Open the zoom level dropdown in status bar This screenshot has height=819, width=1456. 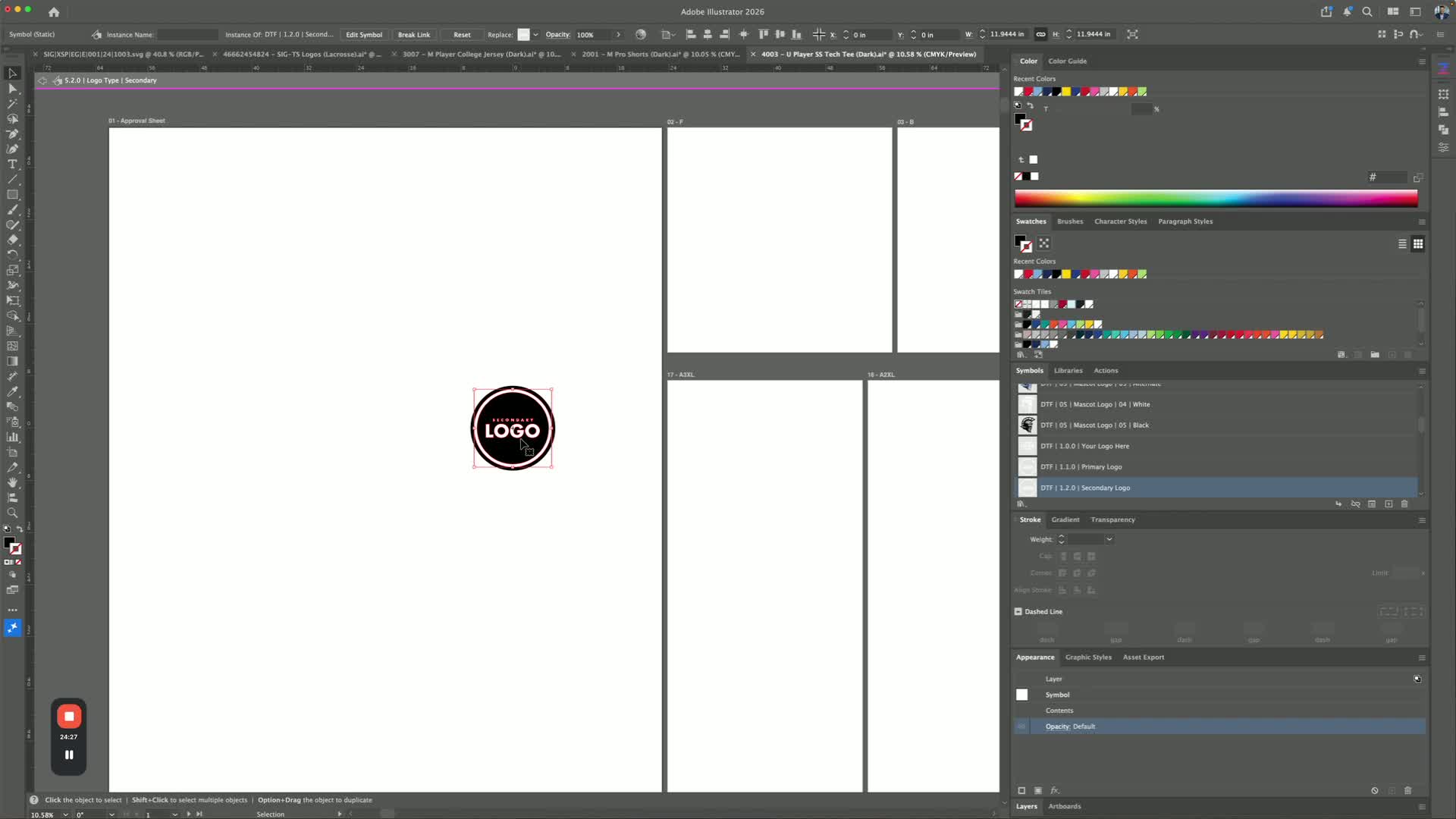pos(65,814)
